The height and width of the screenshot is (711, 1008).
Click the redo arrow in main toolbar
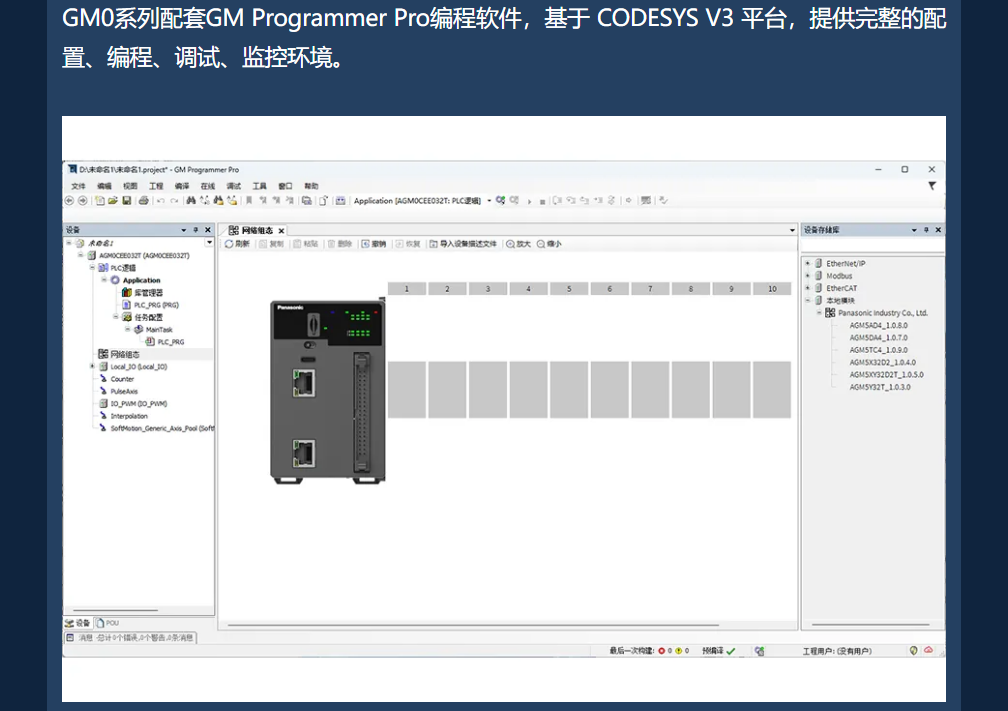(174, 201)
